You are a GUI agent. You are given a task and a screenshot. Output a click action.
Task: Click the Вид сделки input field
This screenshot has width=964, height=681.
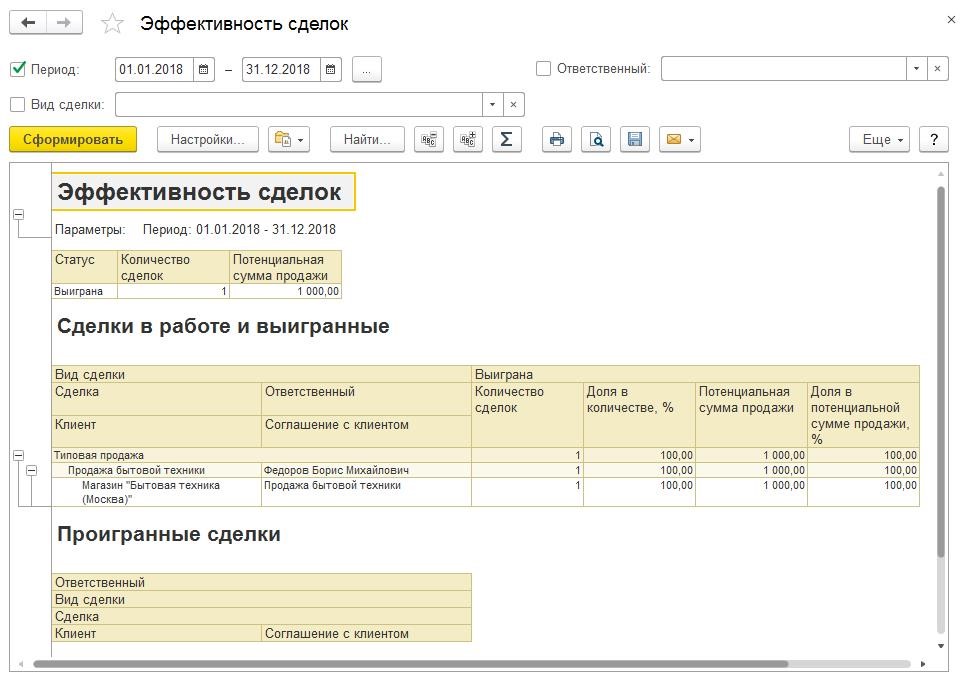[299, 104]
